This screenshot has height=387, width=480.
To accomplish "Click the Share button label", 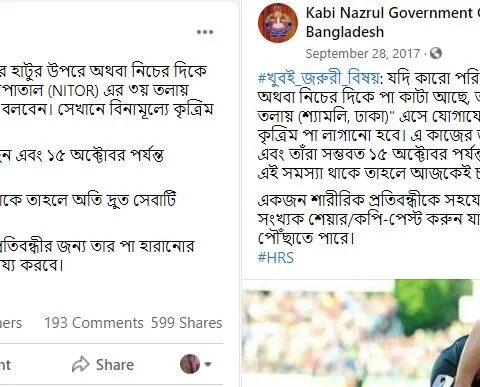I will click(115, 364).
